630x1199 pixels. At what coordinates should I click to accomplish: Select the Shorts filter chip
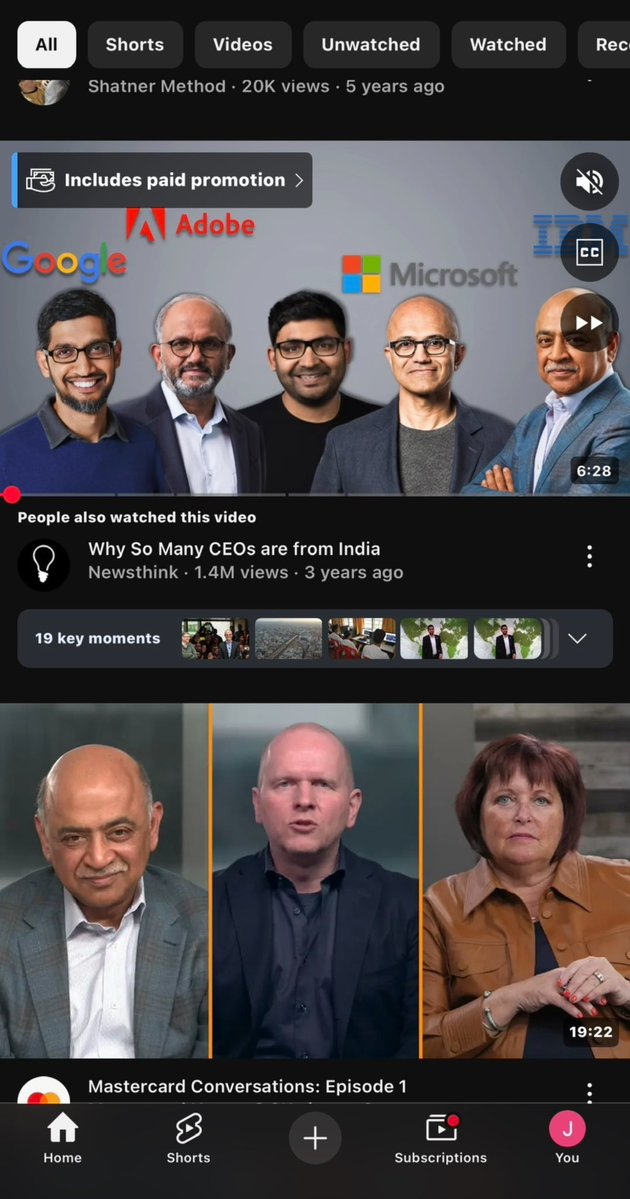135,44
